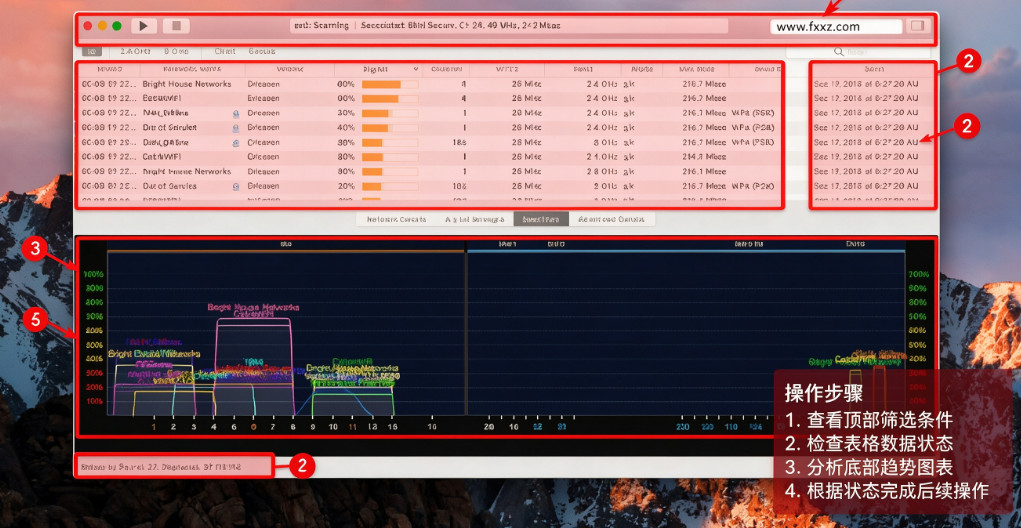Screen dimensions: 1021x528
Task: Click the pink Bright House Networks label in the chart
Action: (253, 307)
